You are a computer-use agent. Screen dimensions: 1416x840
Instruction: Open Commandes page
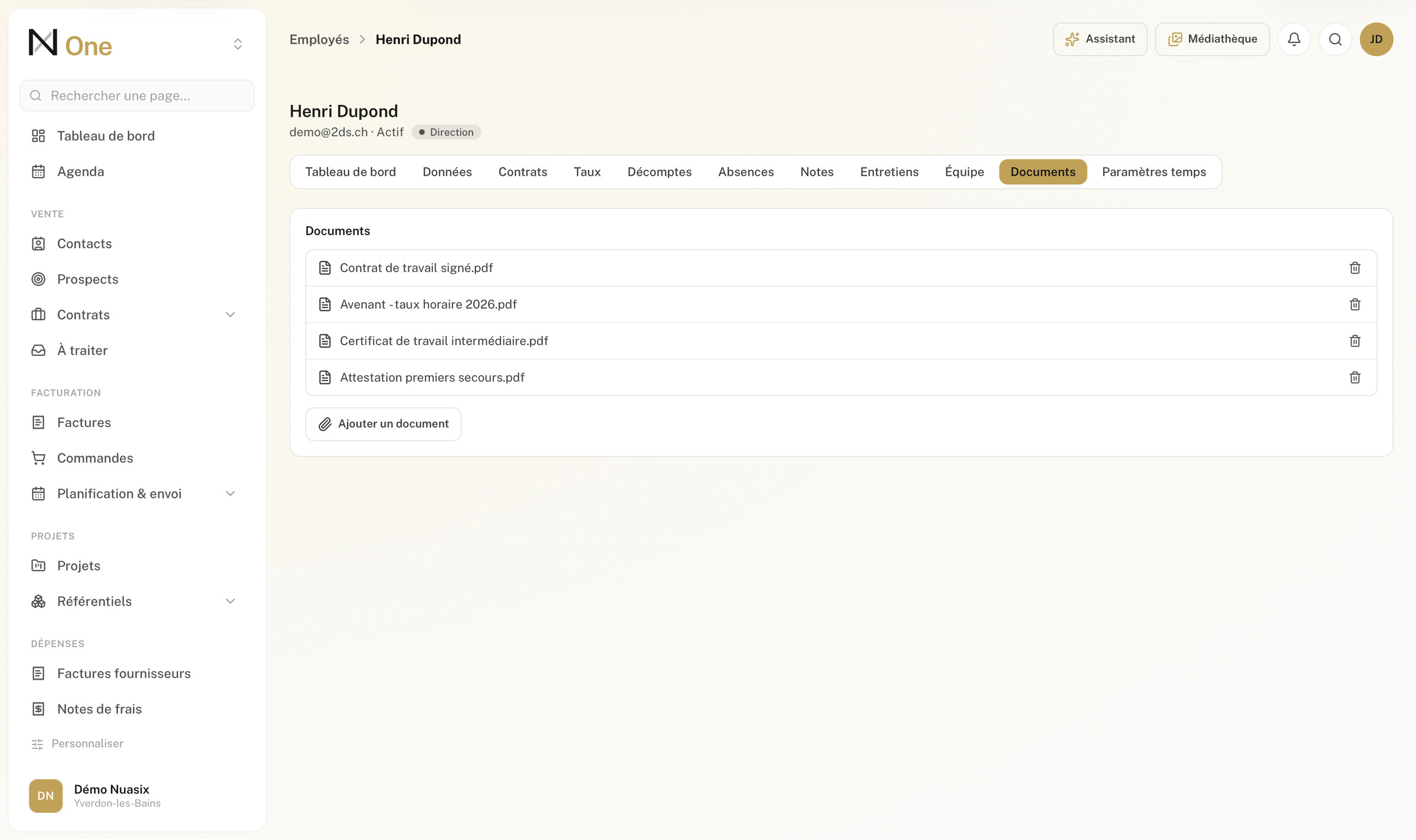pos(136,458)
